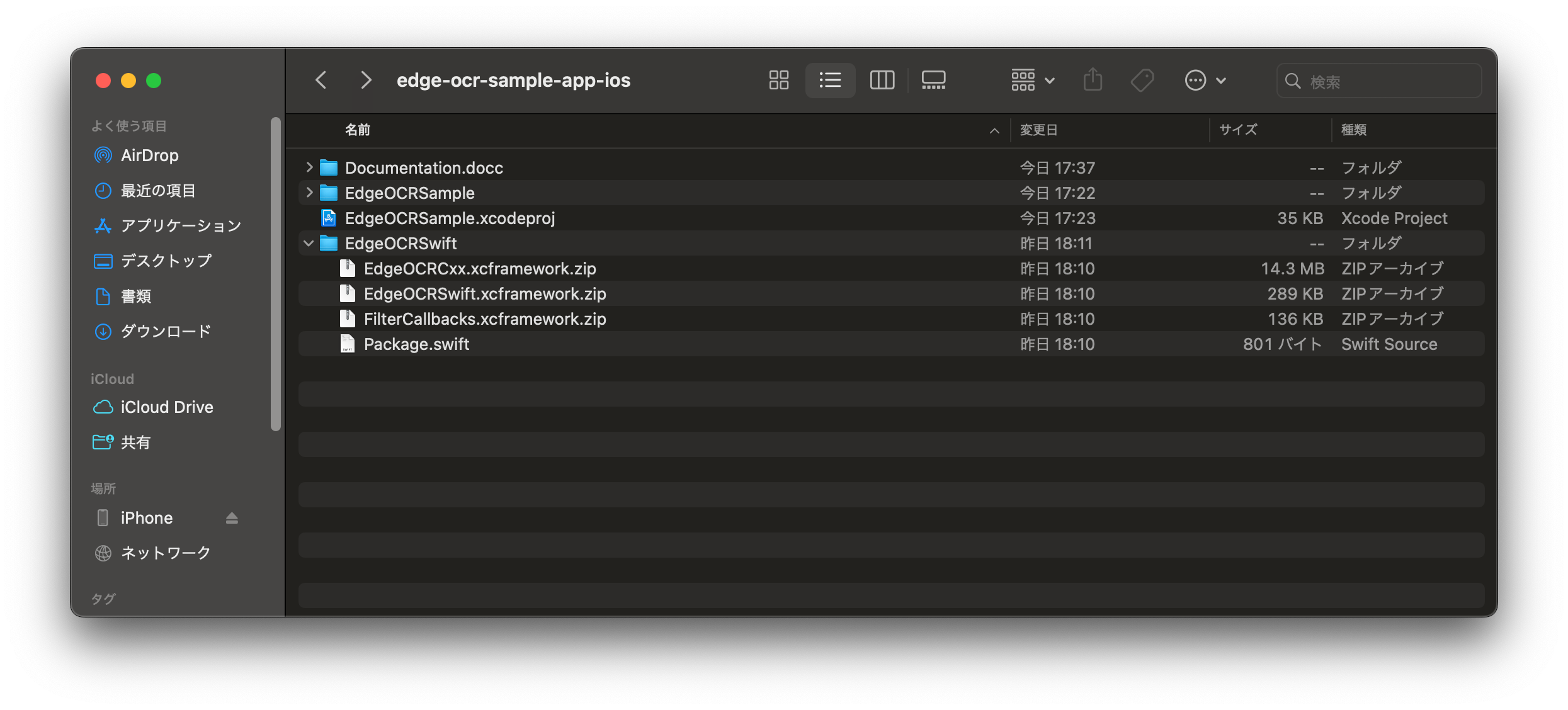Select the EdgeOCRCxx.xcframework.zip archive icon
This screenshot has height=710, width=1568.
coord(348,268)
